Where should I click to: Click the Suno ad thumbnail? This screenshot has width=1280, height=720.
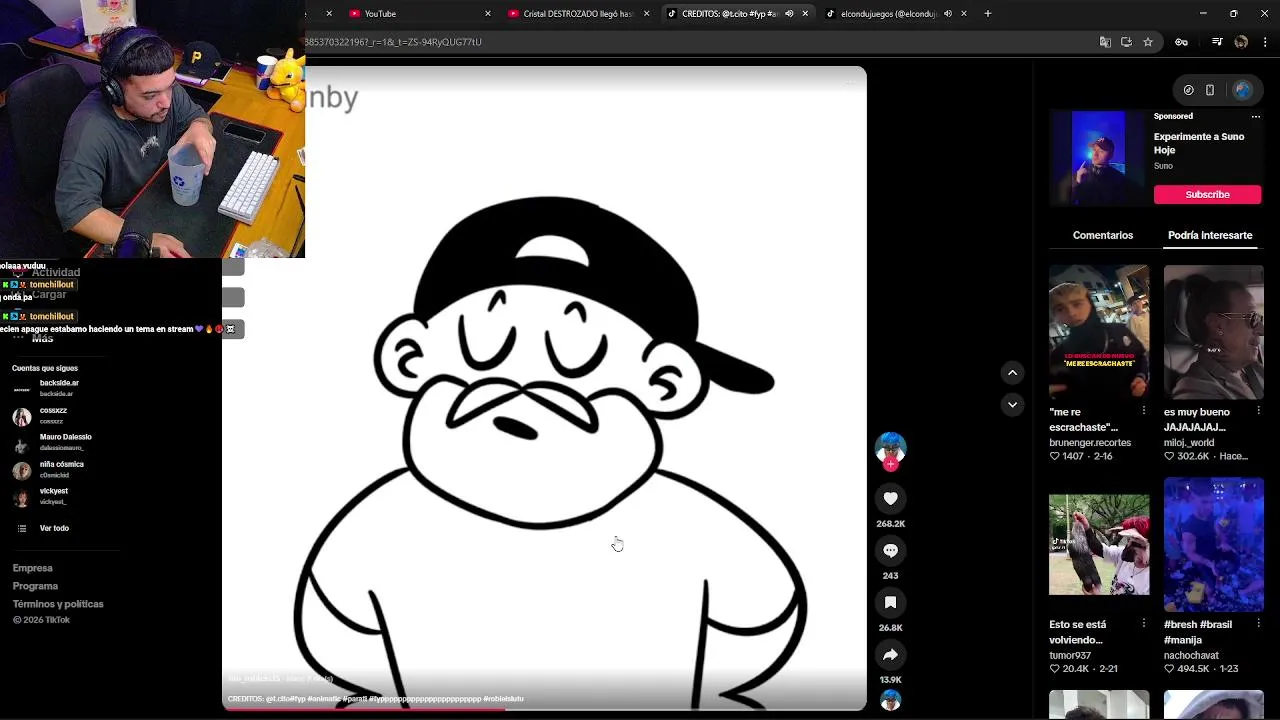pos(1098,158)
